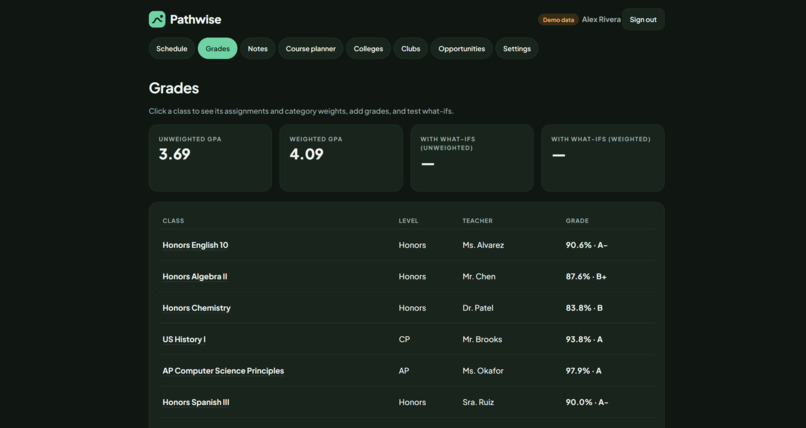Click the With What-Ifs (Weighted) card
Image resolution: width=806 pixels, height=428 pixels.
603,158
